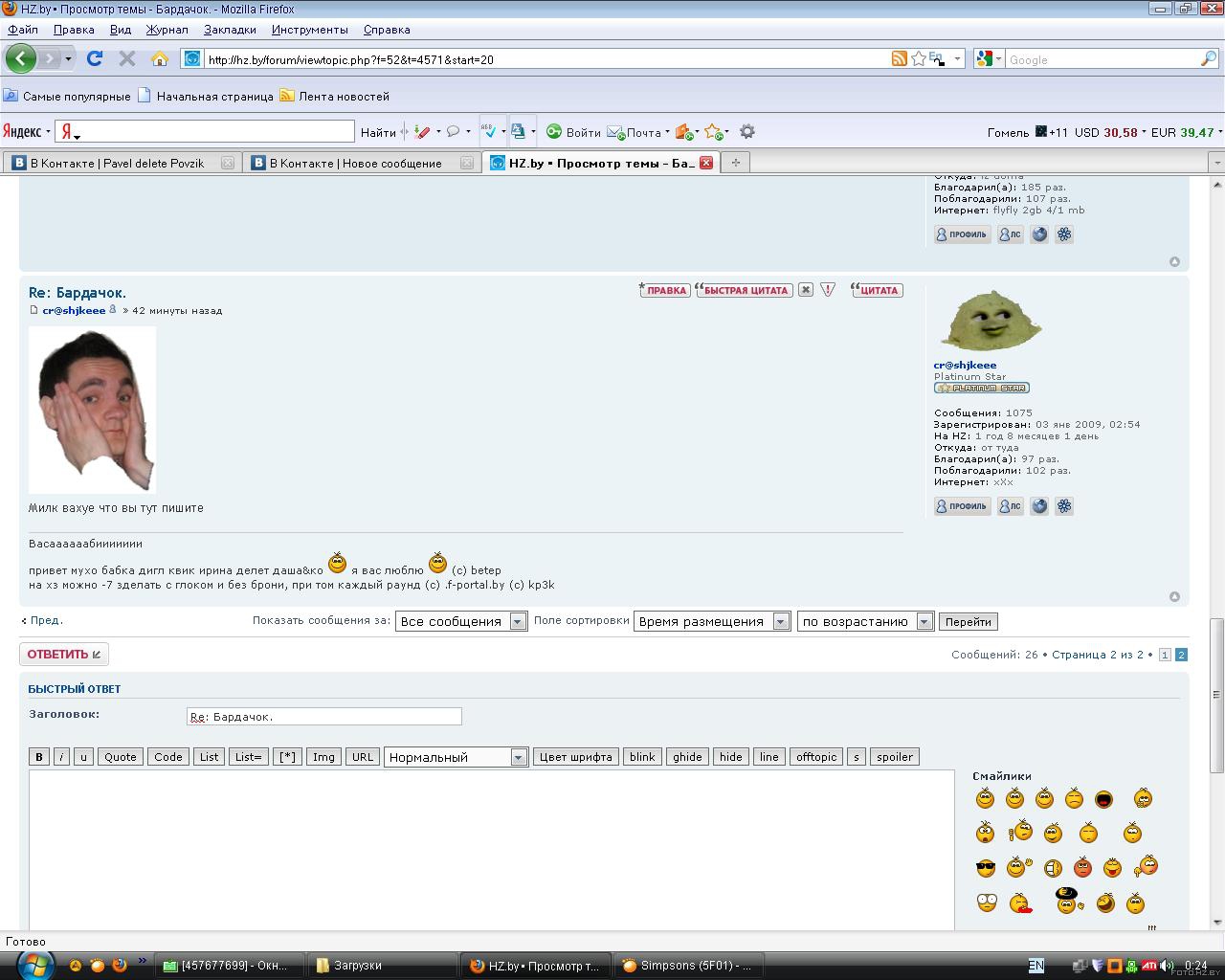Toggle the hide BBCode button
Screen dimensions: 1225x980
pyautogui.click(x=731, y=757)
